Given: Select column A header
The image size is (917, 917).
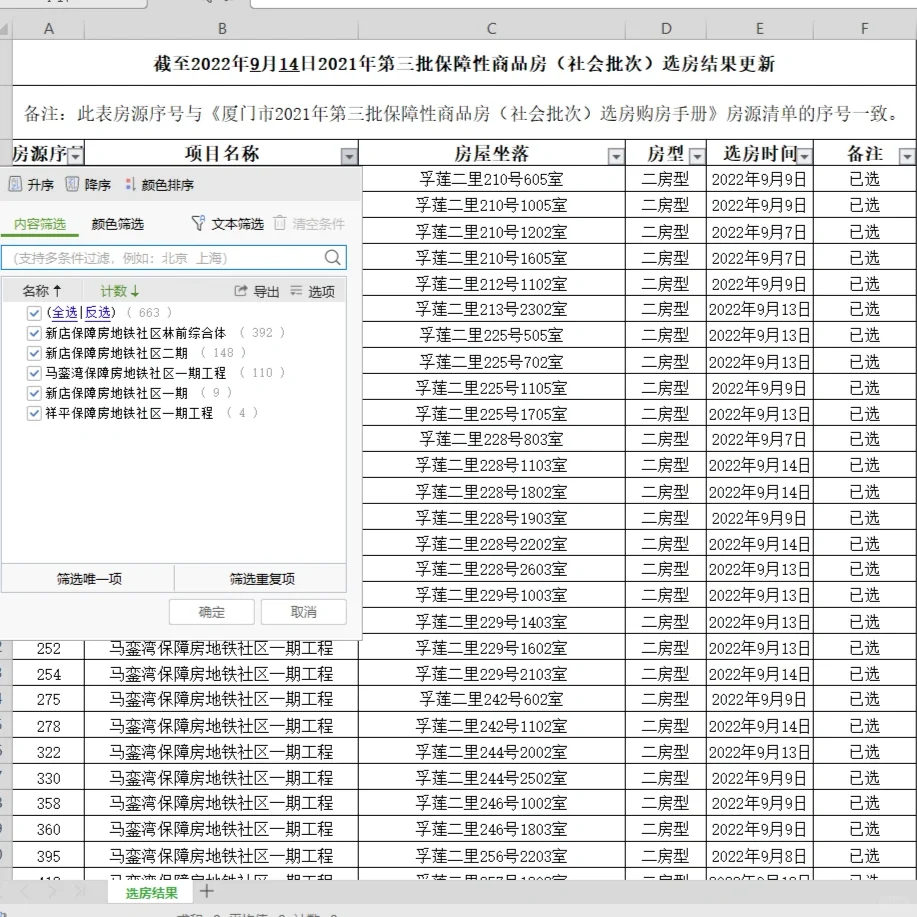Looking at the screenshot, I should [x=49, y=29].
